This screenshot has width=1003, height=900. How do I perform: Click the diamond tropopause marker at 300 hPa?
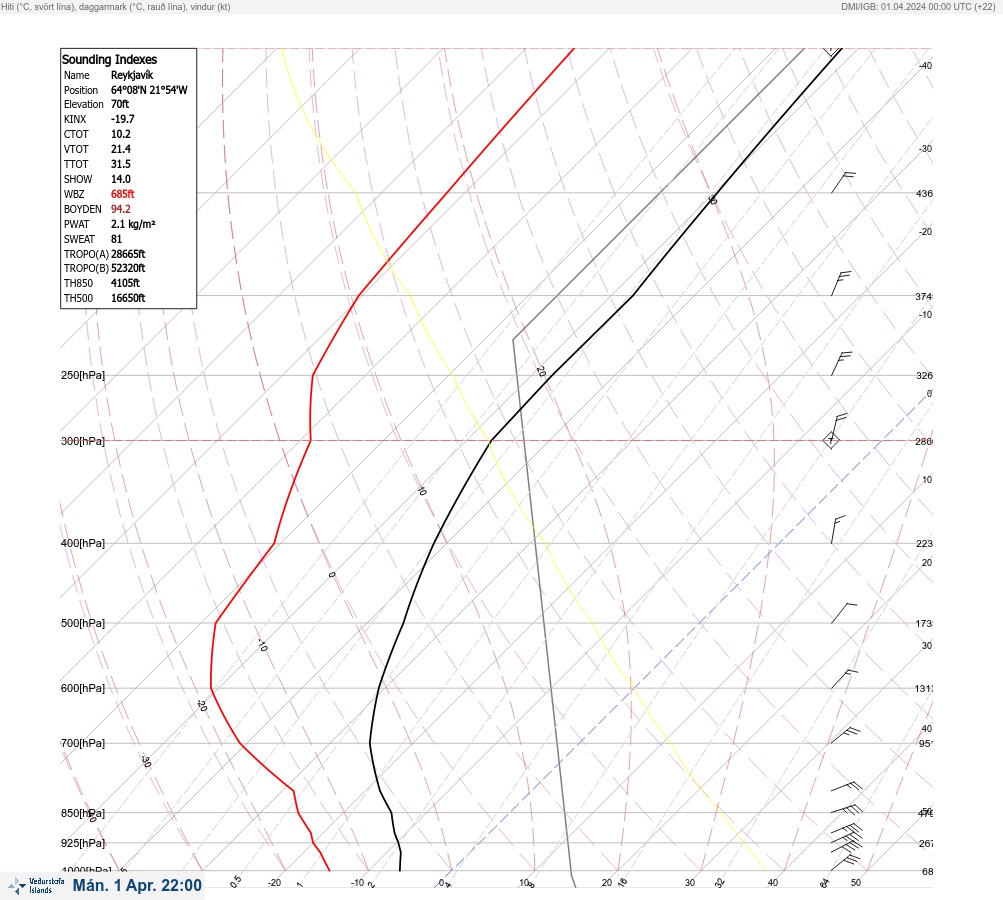pyautogui.click(x=831, y=440)
